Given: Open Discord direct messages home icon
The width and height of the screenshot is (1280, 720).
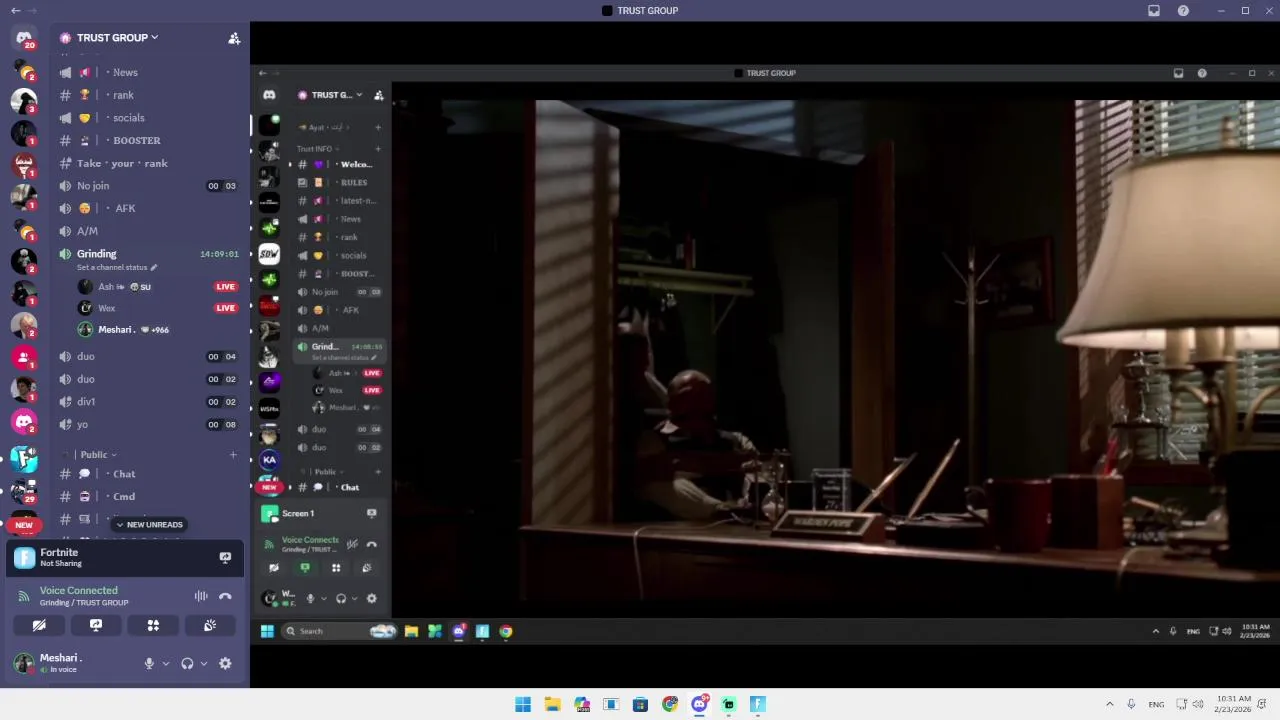Looking at the screenshot, I should tap(24, 38).
